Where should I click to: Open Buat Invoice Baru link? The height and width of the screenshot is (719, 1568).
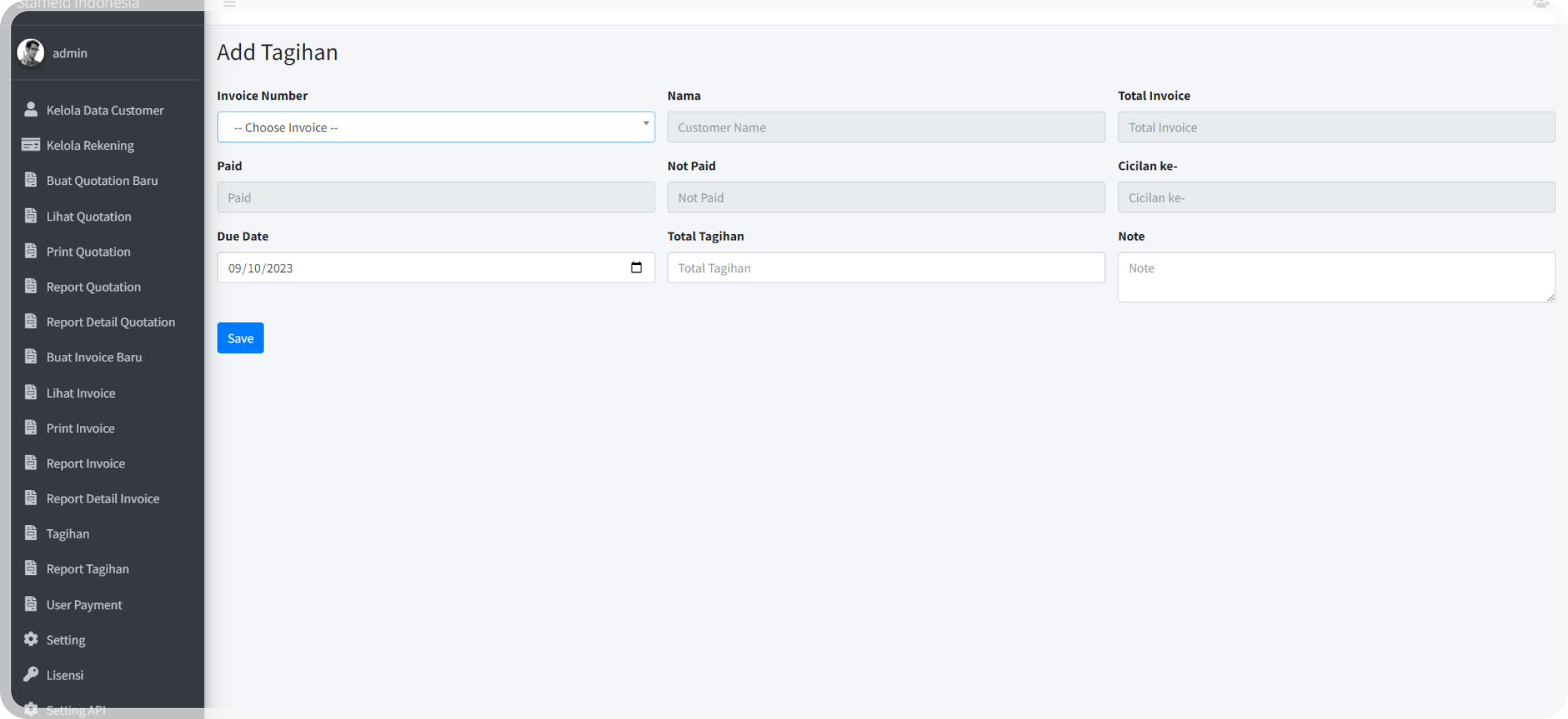click(94, 357)
